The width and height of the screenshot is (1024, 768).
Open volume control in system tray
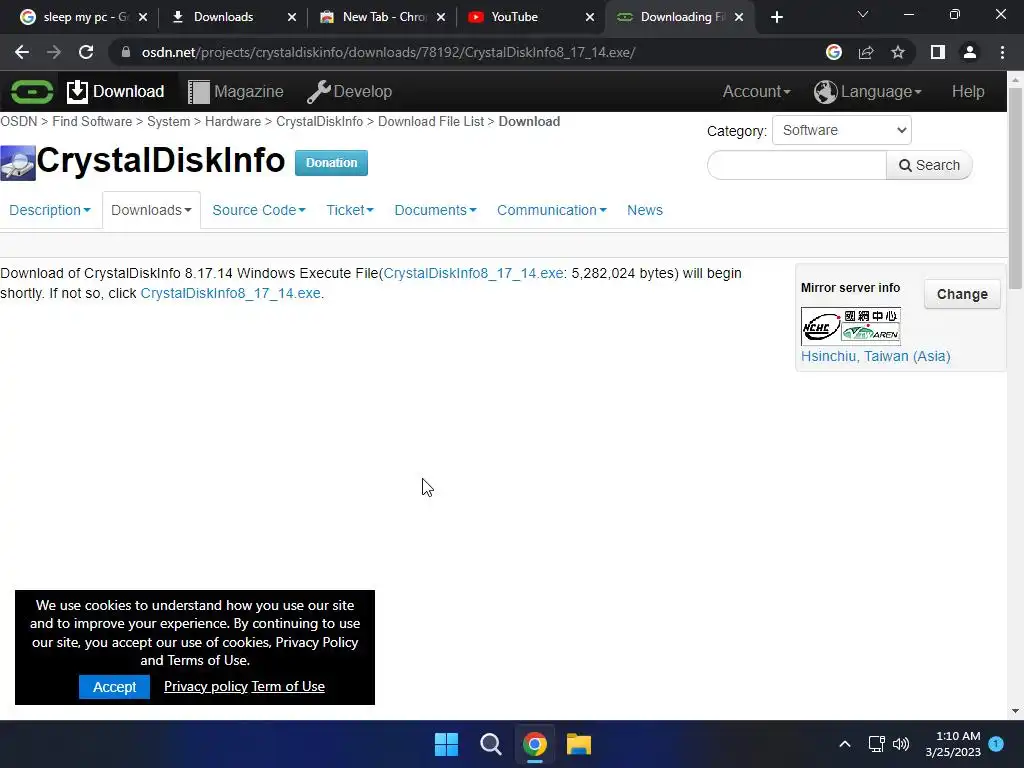(901, 744)
